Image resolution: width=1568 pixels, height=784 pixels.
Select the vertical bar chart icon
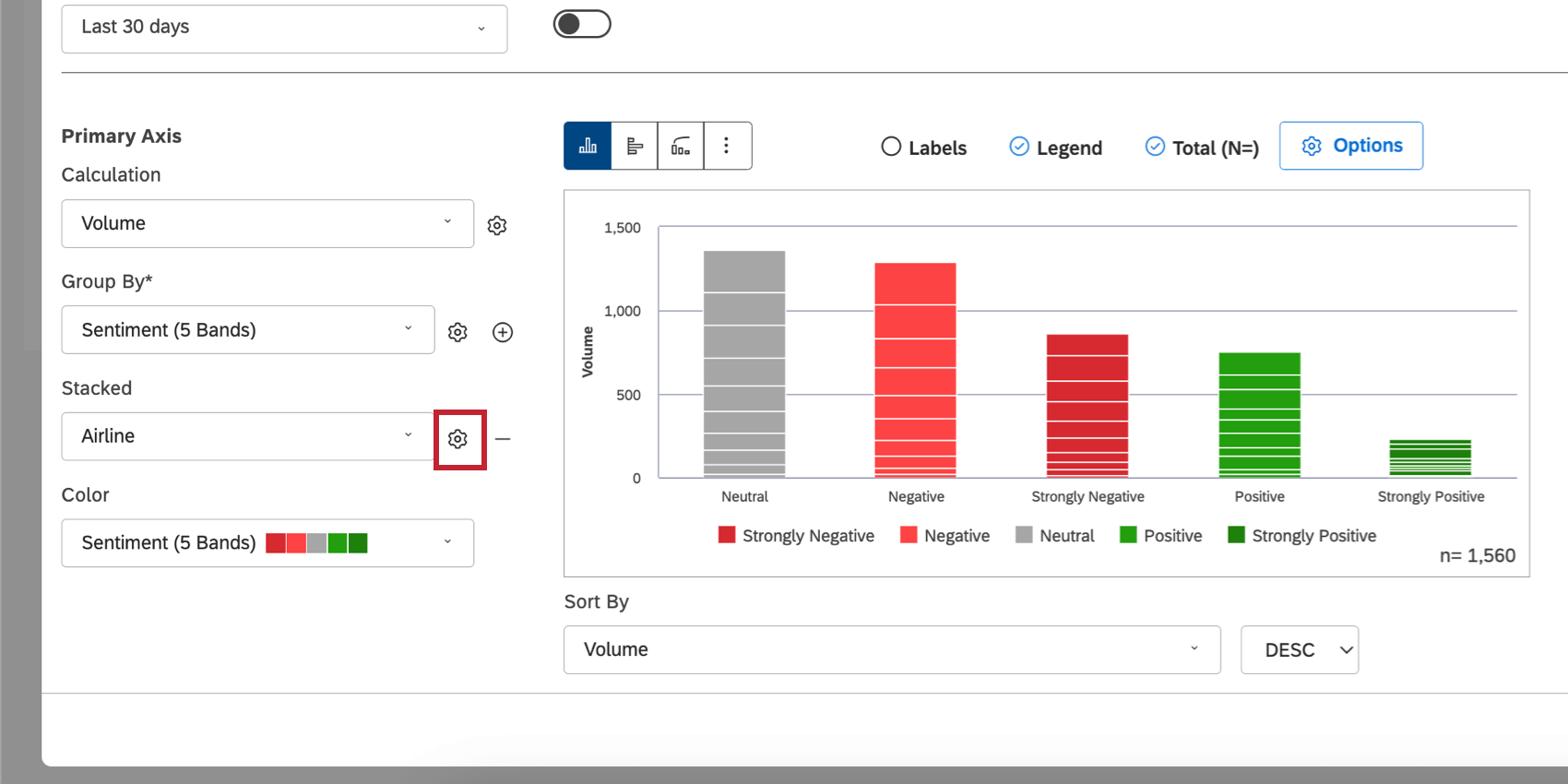588,146
